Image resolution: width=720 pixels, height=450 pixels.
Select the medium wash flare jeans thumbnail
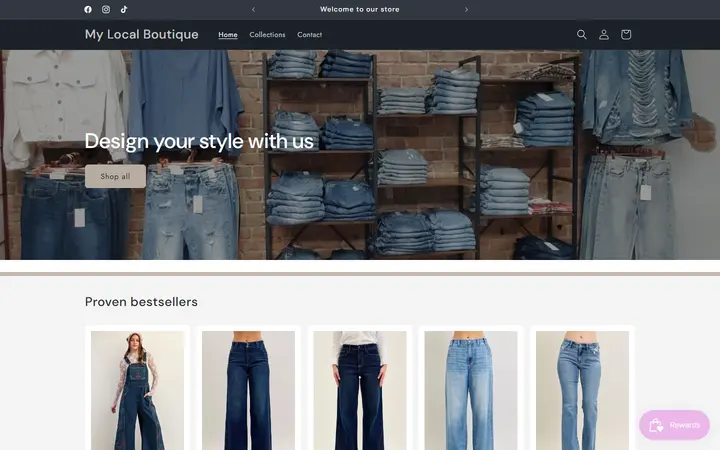click(x=582, y=390)
